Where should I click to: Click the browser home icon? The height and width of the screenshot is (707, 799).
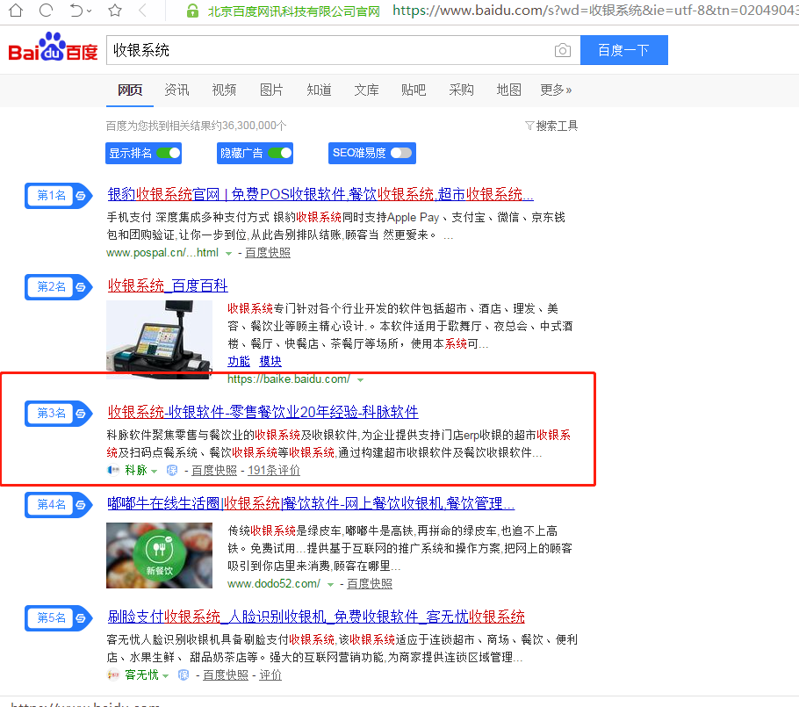click(x=16, y=10)
